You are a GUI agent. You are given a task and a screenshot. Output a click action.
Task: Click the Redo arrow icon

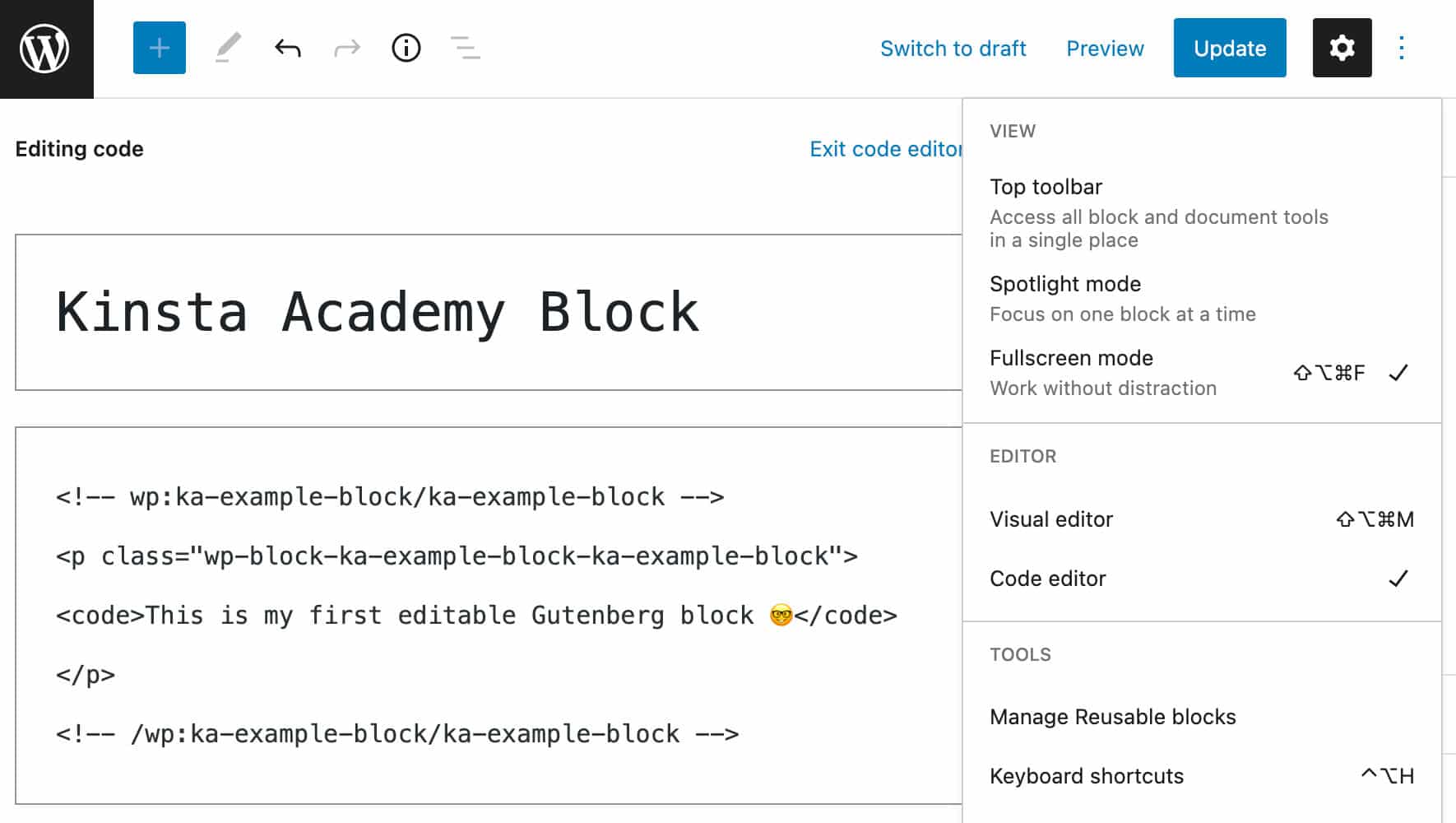[346, 49]
